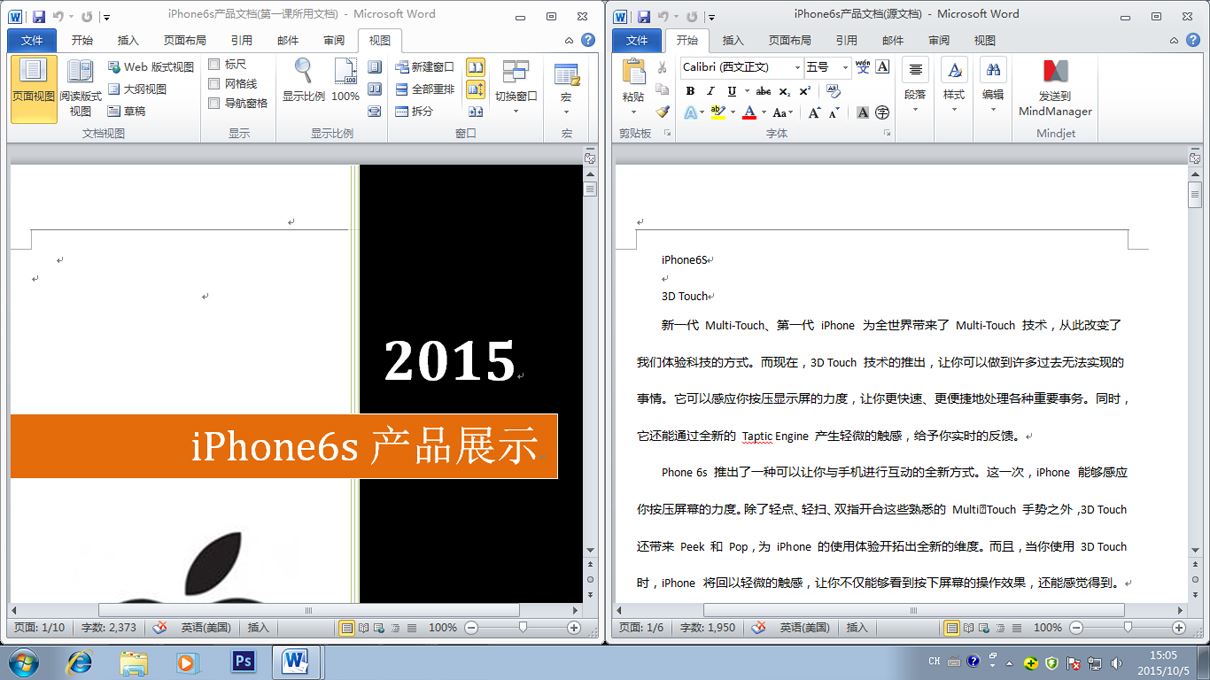The height and width of the screenshot is (680, 1210).
Task: Apply Subscript formatting
Action: [x=785, y=91]
